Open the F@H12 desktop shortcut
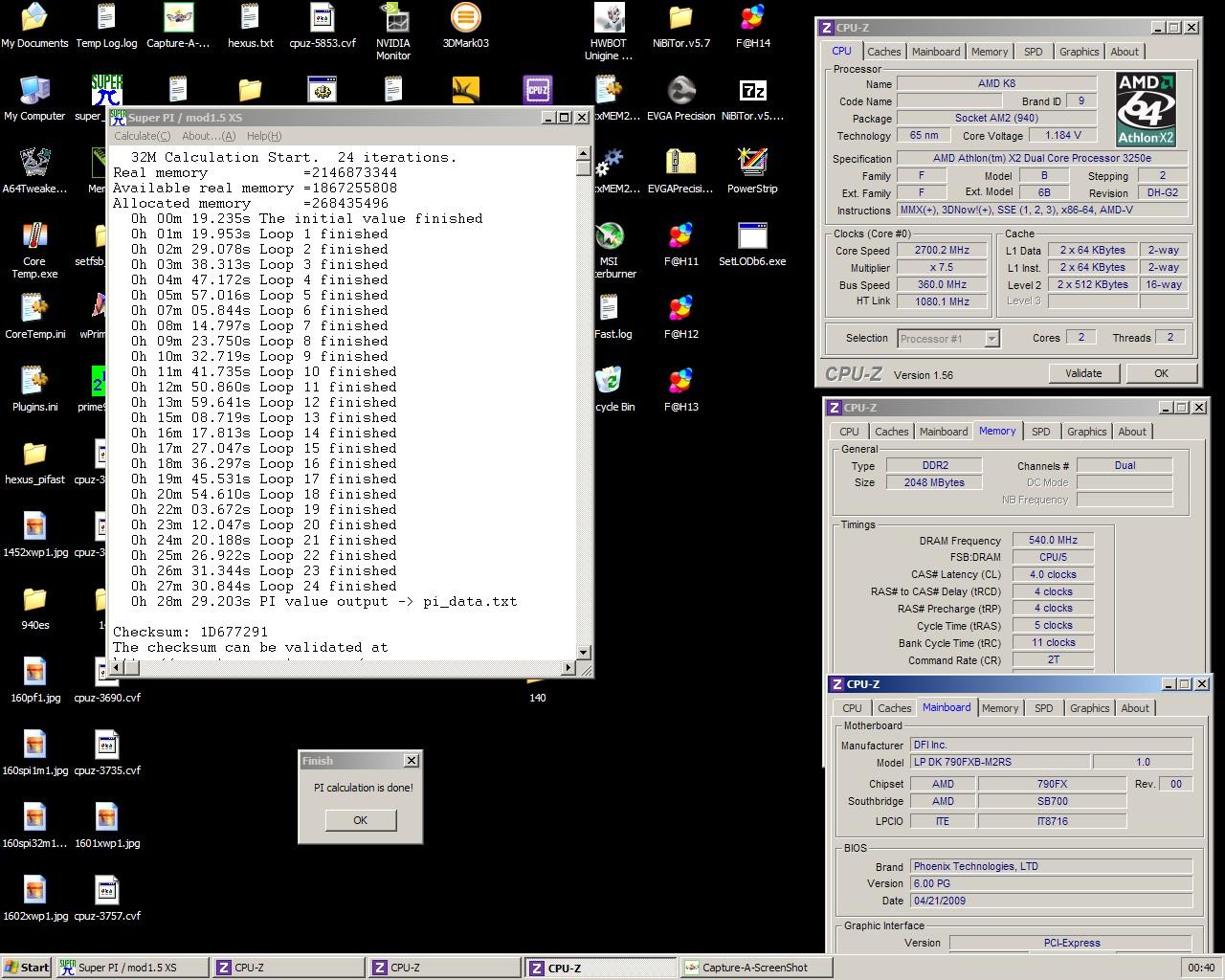This screenshot has height=980, width=1225. (x=680, y=317)
